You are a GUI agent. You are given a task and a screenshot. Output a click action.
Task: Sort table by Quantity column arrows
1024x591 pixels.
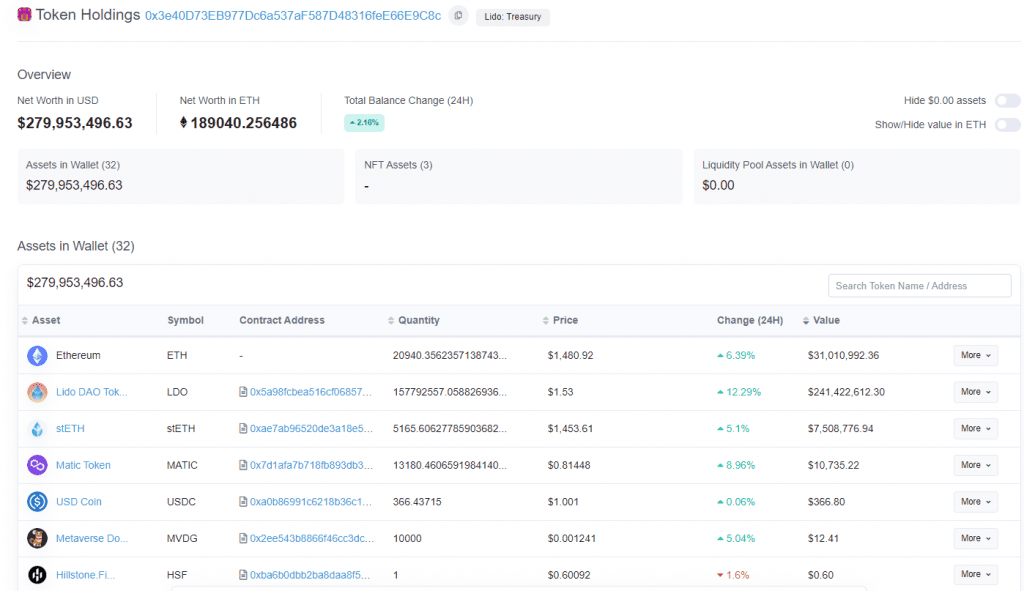coord(391,321)
